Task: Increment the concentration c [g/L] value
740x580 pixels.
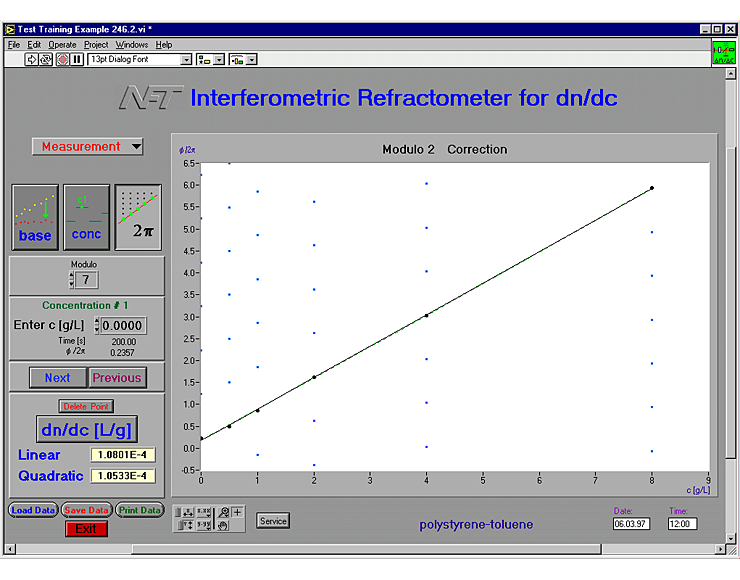Action: click(97, 321)
